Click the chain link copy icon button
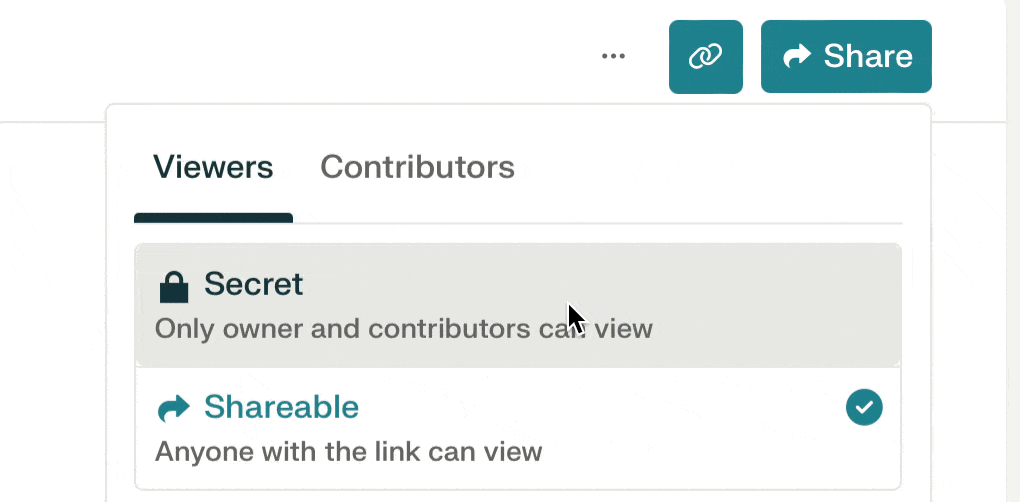The height and width of the screenshot is (502, 1020). pos(706,57)
